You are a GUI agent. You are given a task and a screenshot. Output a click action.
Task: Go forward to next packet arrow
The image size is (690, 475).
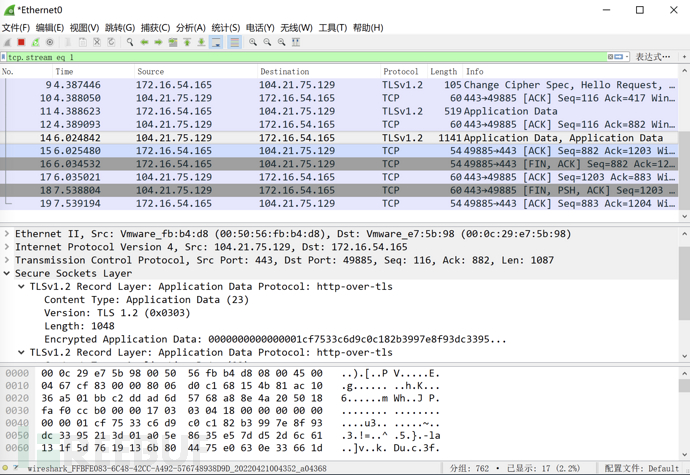tap(158, 42)
